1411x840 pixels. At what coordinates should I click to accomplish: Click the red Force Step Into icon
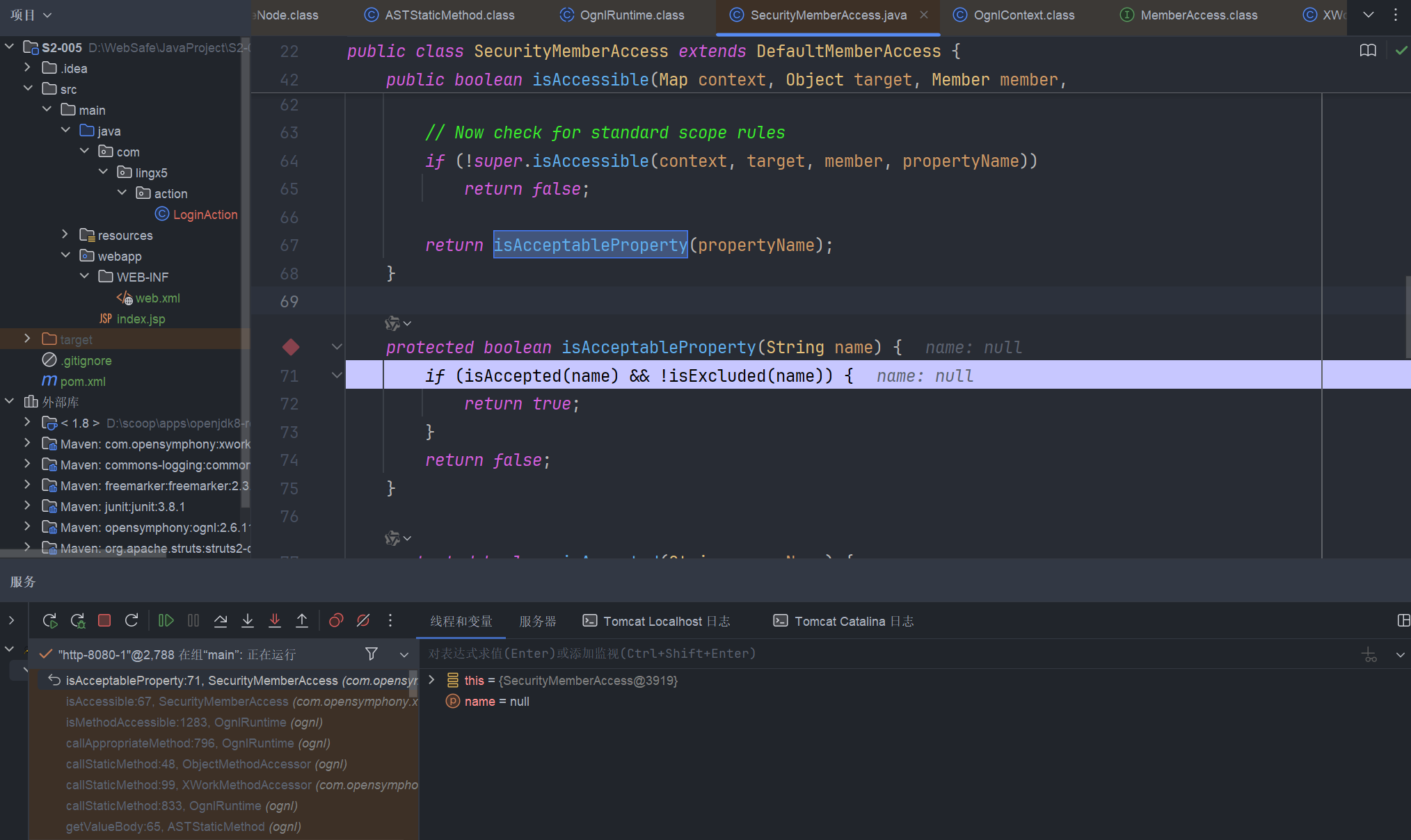(275, 621)
